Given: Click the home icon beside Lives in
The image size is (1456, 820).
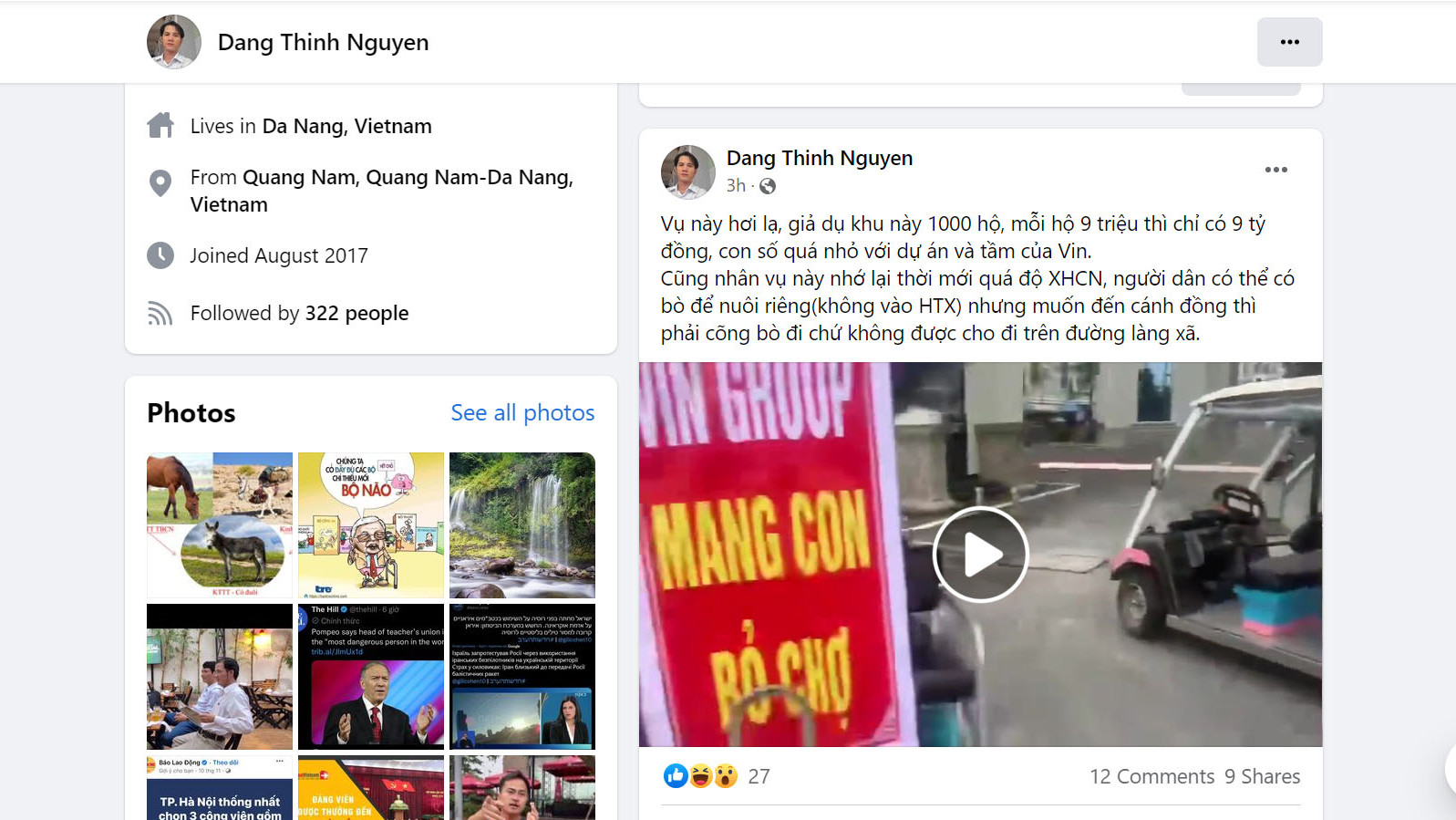Looking at the screenshot, I should 160,126.
